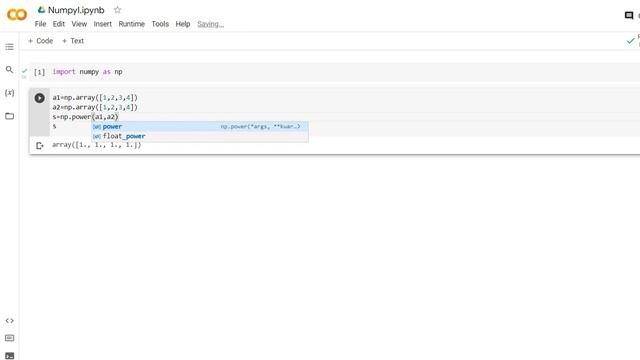Click the a2=np.array([1,2,3,4]) code line
This screenshot has width=640, height=360.
pos(95,107)
